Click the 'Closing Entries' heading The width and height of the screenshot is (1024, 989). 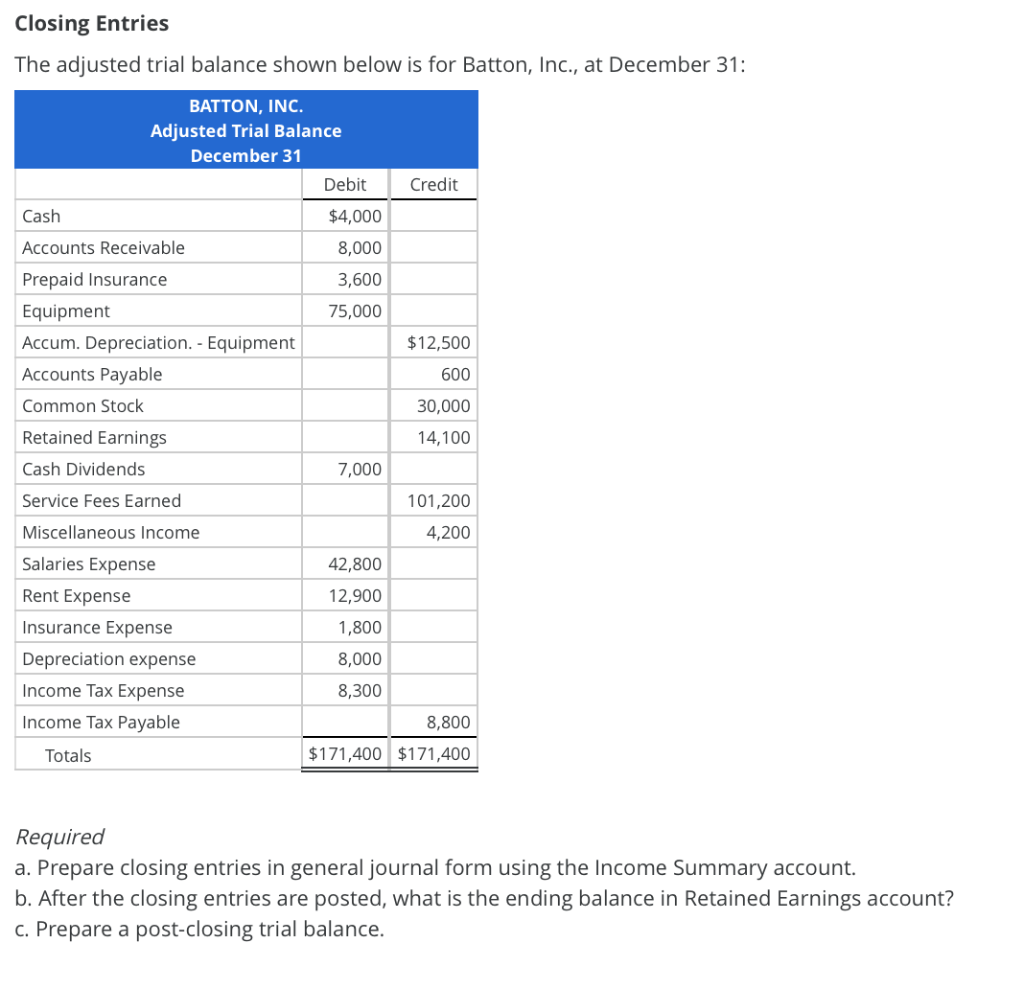click(91, 24)
